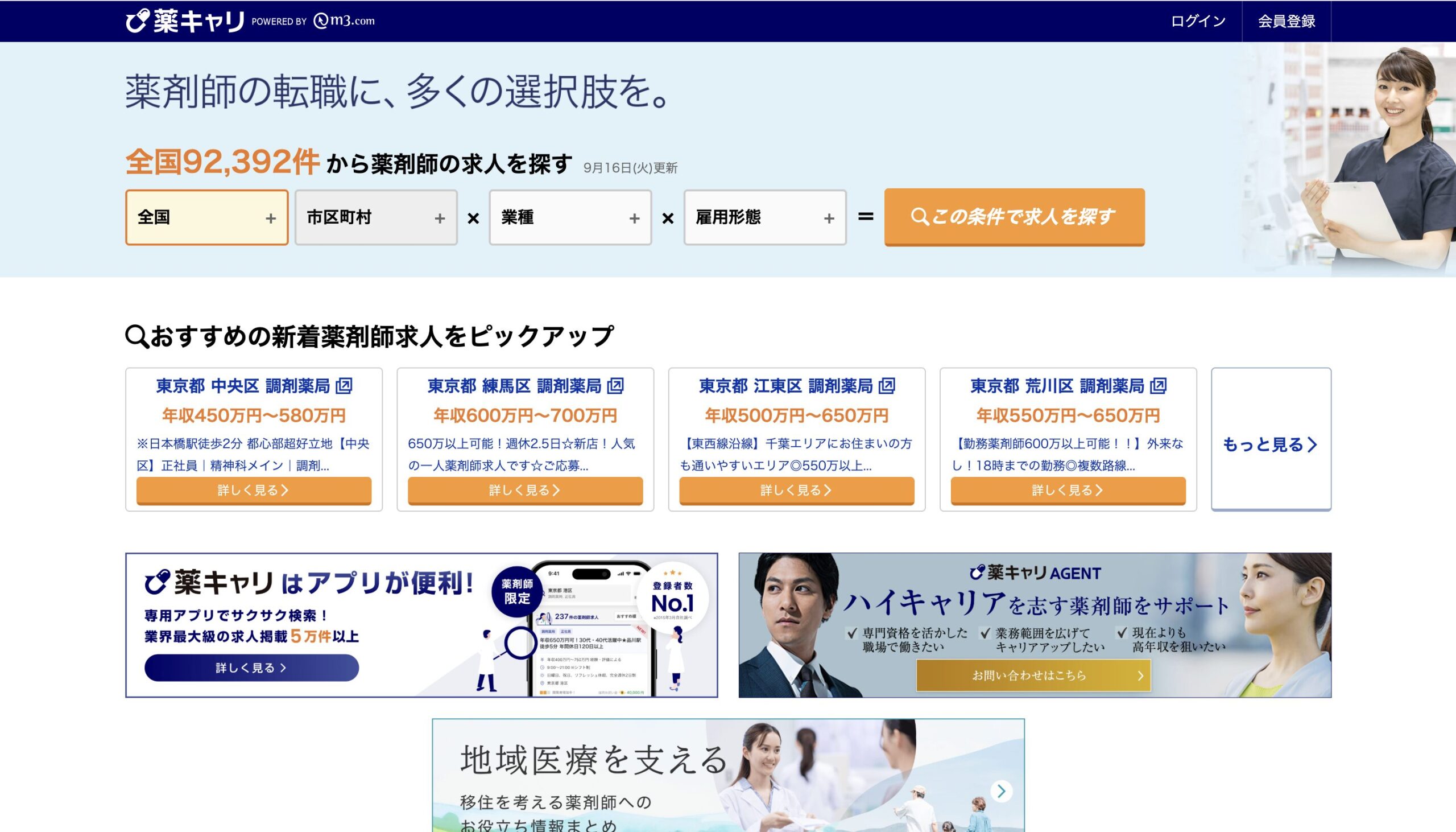This screenshot has width=1456, height=832.
Task: Click 詳しく見る on the app banner
Action: coord(251,668)
